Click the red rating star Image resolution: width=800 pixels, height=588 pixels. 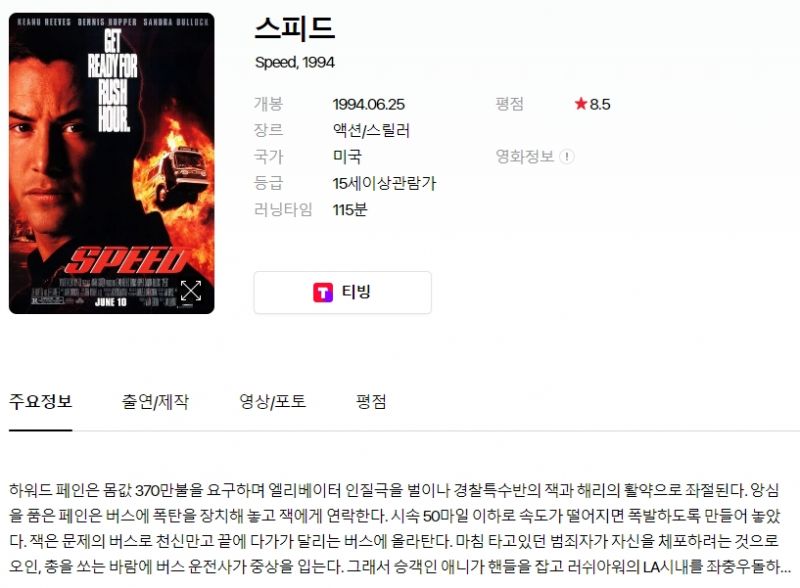tap(581, 104)
